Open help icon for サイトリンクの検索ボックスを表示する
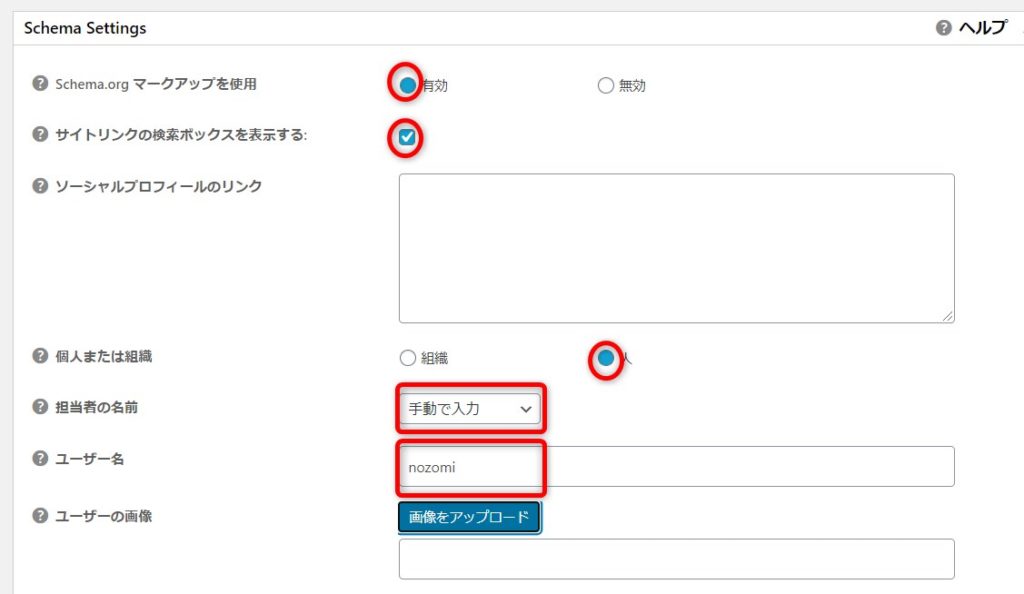1024x594 pixels. [x=40, y=134]
